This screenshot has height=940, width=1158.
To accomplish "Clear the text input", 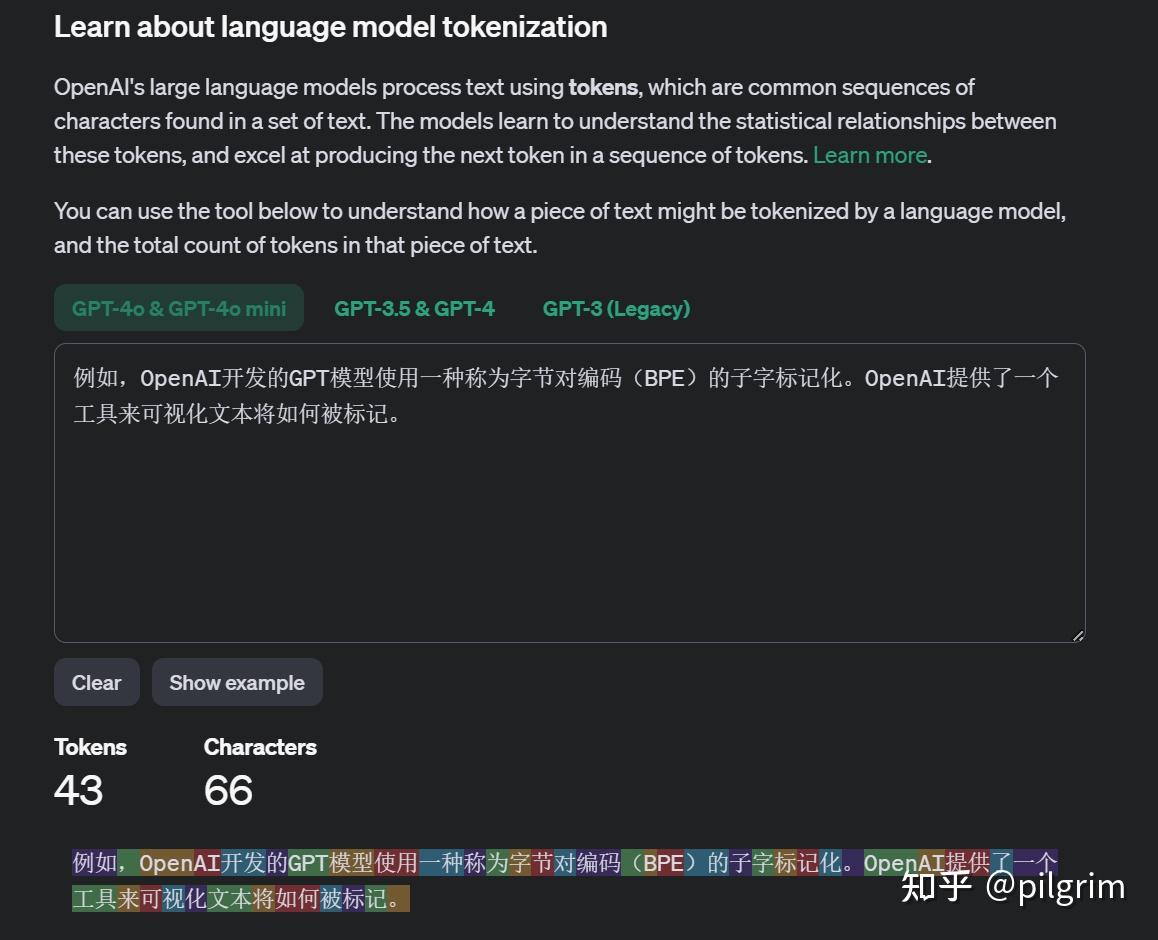I will coord(96,682).
